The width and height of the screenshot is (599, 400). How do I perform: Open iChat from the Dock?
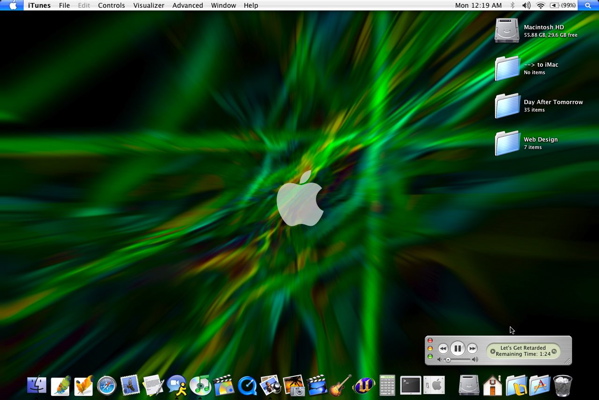176,385
